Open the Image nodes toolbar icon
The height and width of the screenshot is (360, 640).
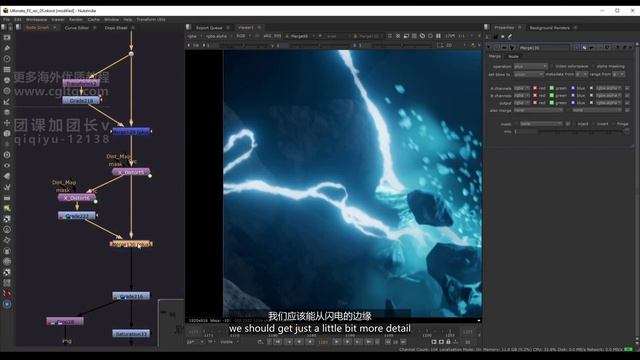[x=7, y=38]
